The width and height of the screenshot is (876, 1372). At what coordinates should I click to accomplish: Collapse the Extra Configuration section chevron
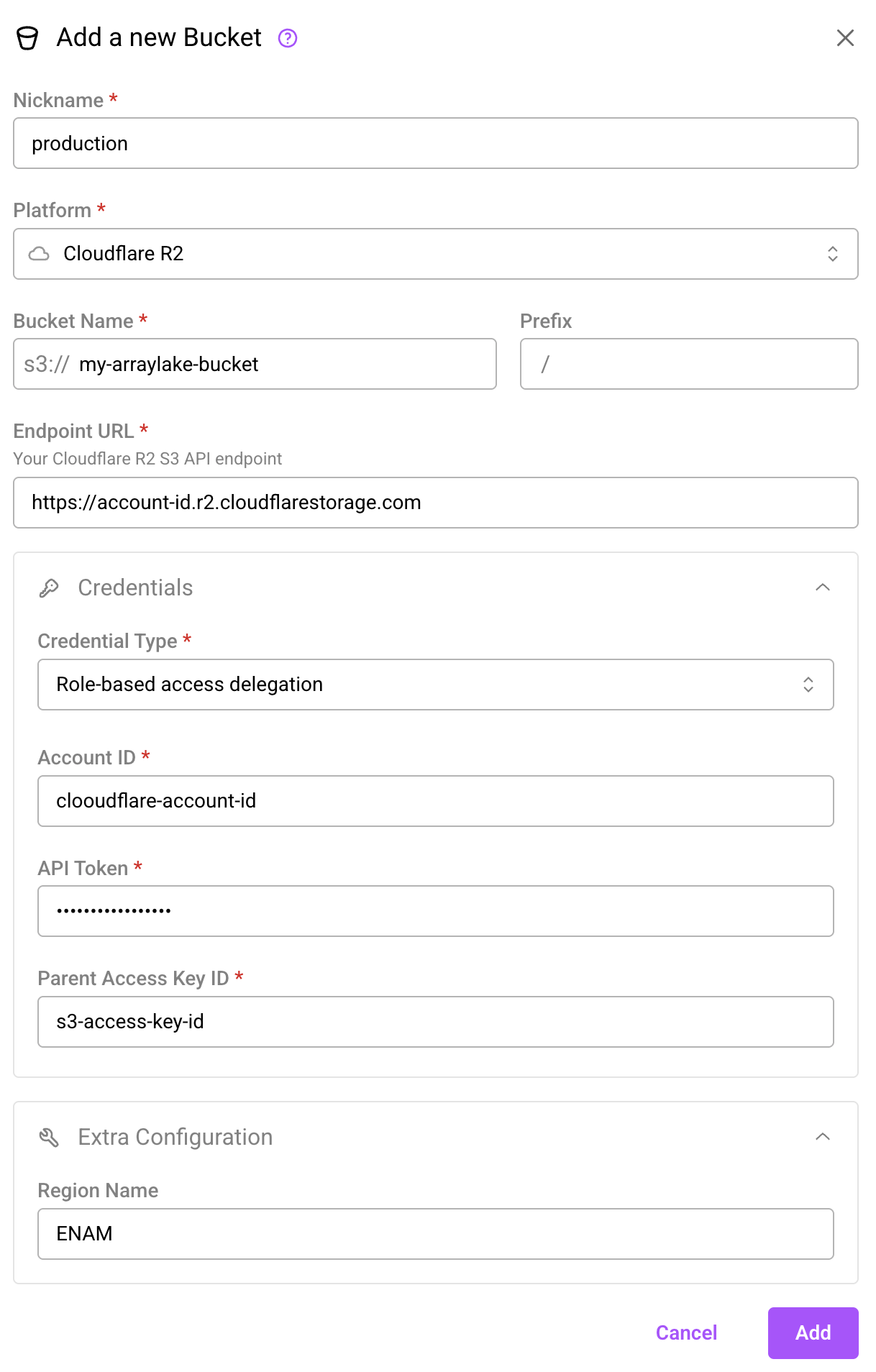(823, 1137)
